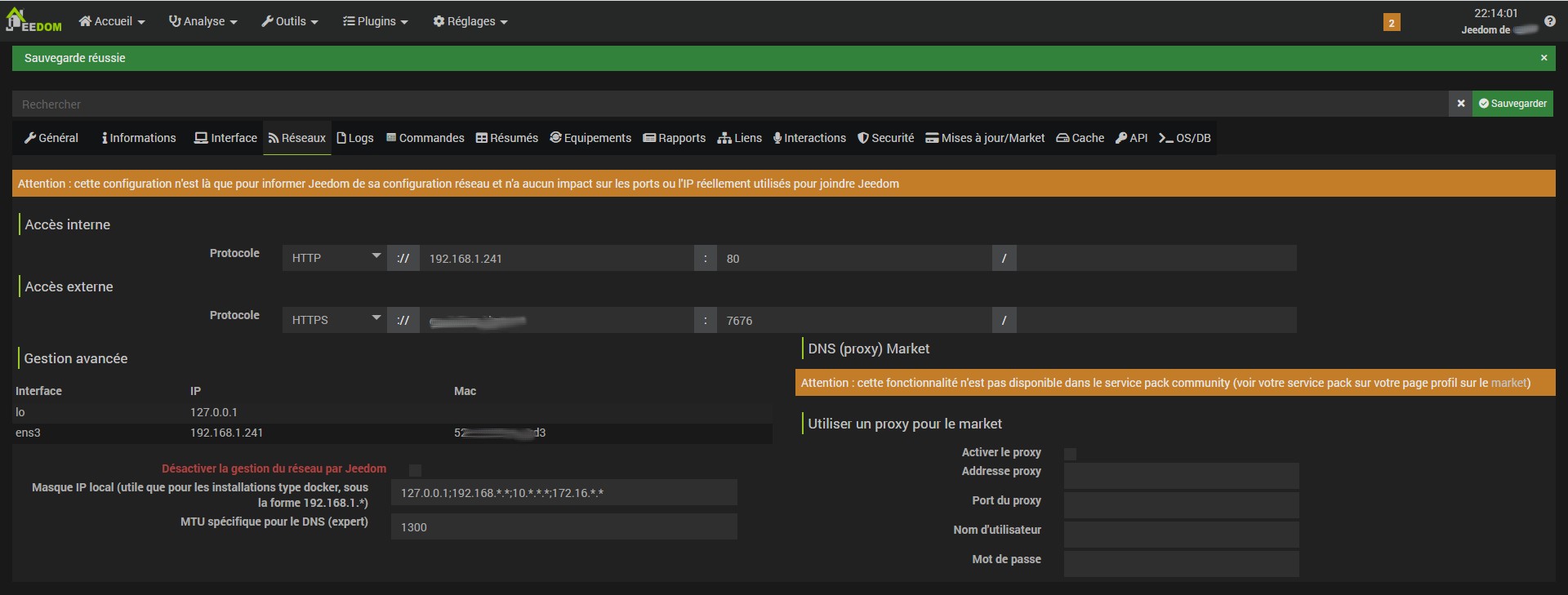Viewport: 1568px width, 595px height.
Task: Open the API key tab
Action: point(1131,138)
